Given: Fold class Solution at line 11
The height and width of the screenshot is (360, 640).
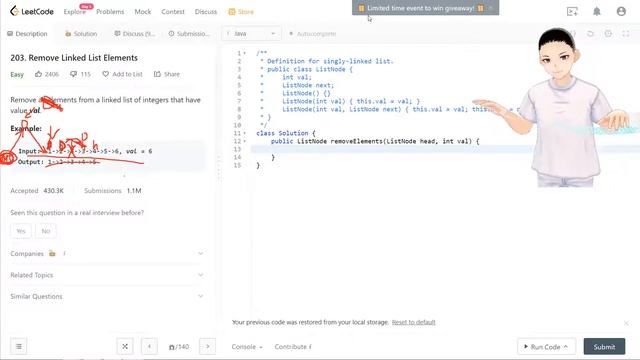Looking at the screenshot, I should coord(244,133).
